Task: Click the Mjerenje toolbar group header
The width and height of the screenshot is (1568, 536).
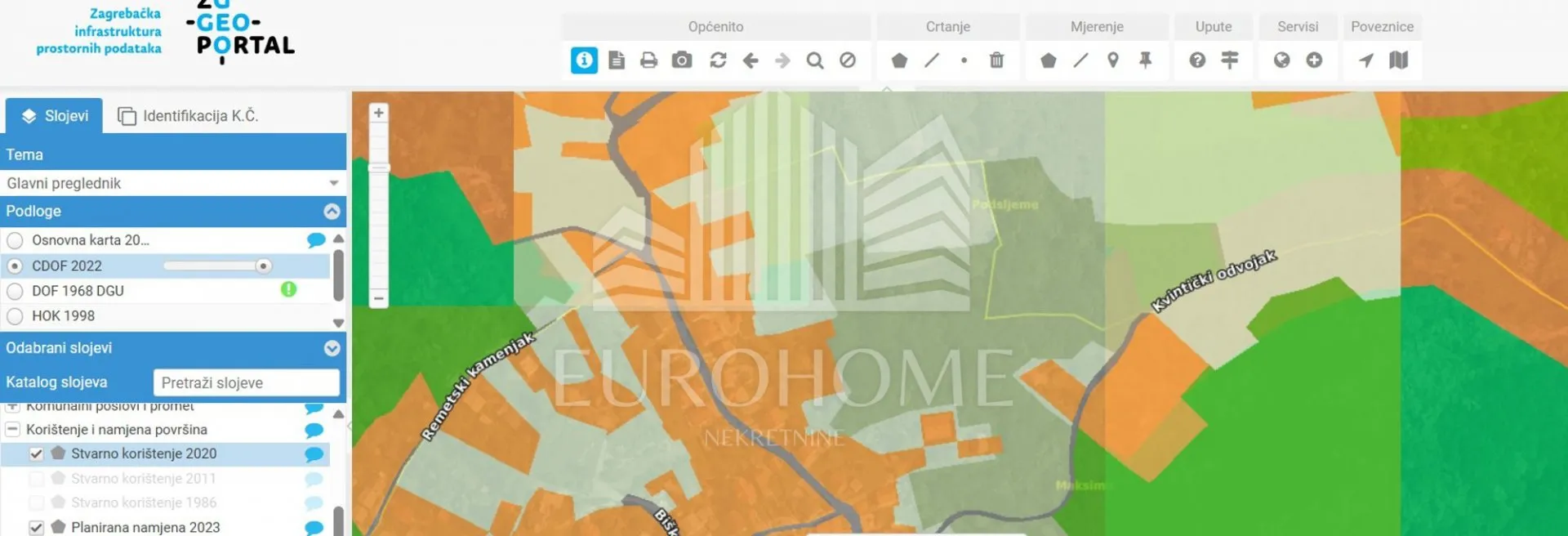Action: [x=1097, y=27]
